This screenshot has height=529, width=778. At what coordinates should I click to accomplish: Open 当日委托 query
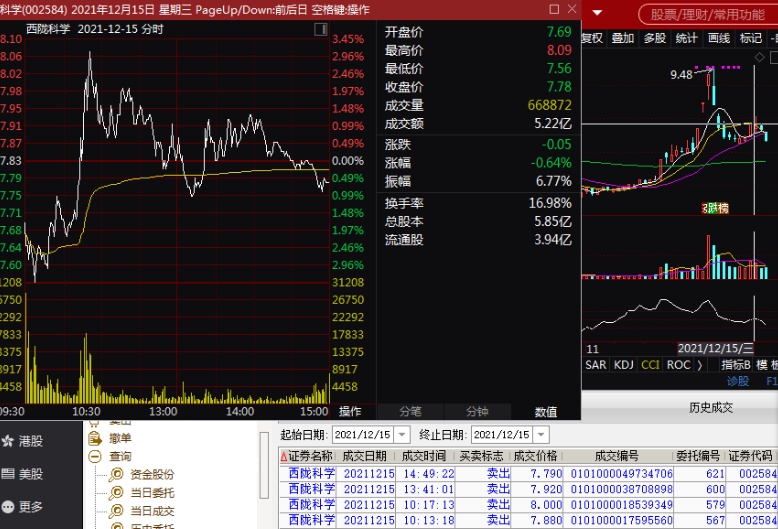tap(152, 492)
